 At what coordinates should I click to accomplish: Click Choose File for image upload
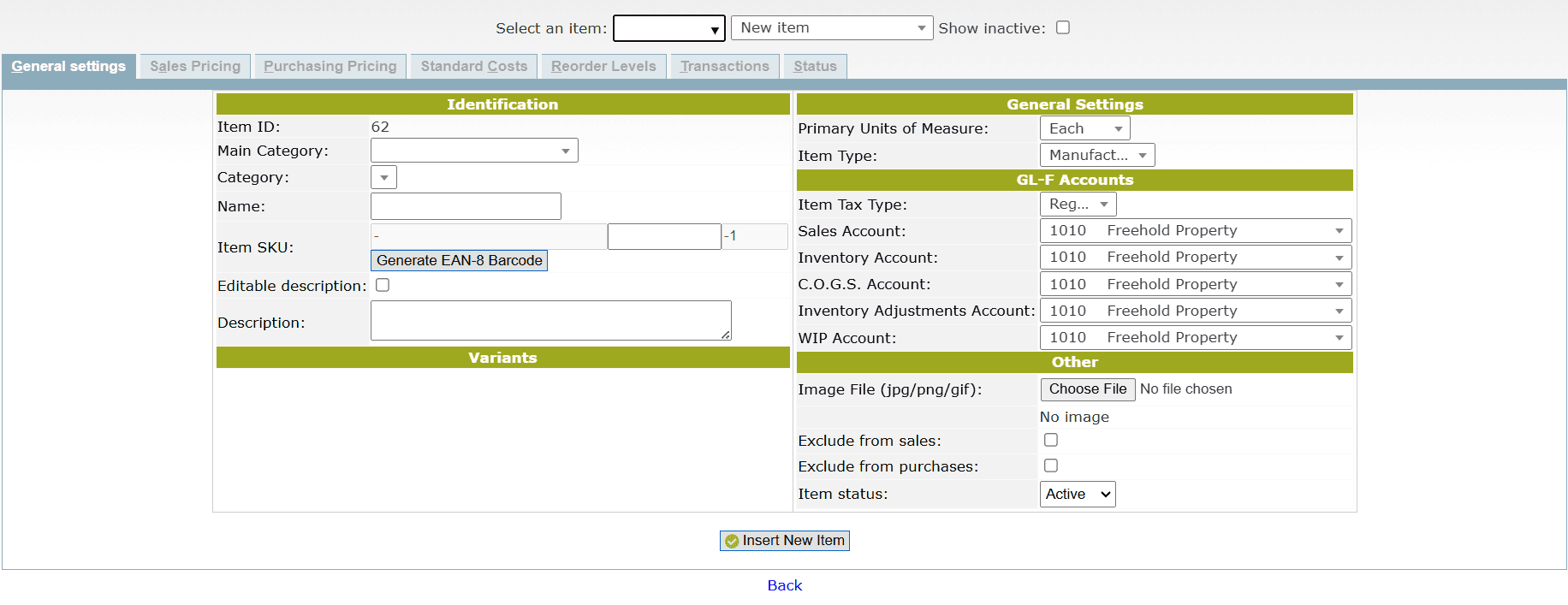tap(1087, 389)
